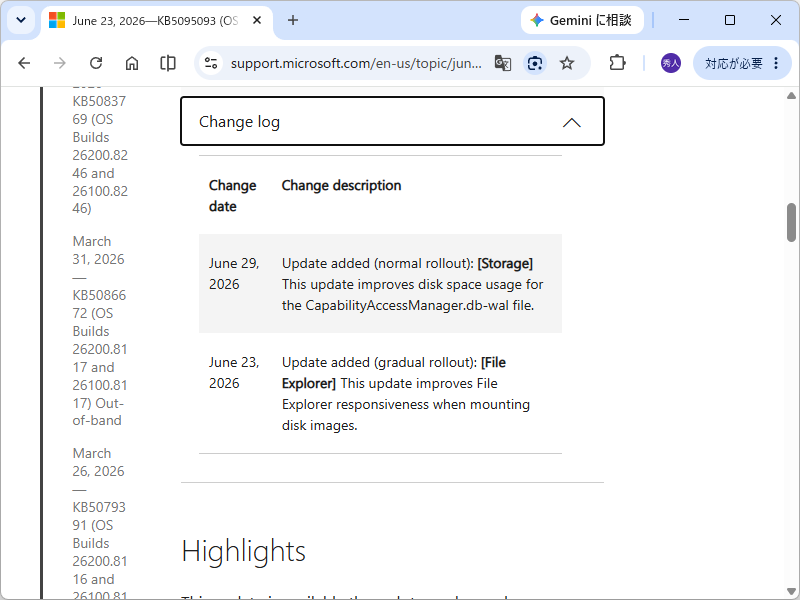Screen dimensions: 800x600
Task: Click the Google Lens search icon
Action: click(535, 63)
